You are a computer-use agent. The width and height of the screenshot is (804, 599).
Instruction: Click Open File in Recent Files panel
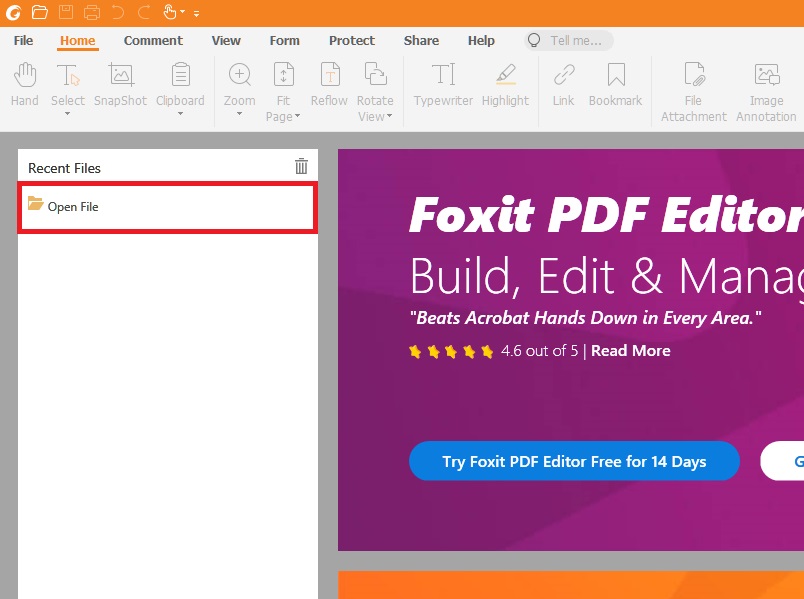168,207
